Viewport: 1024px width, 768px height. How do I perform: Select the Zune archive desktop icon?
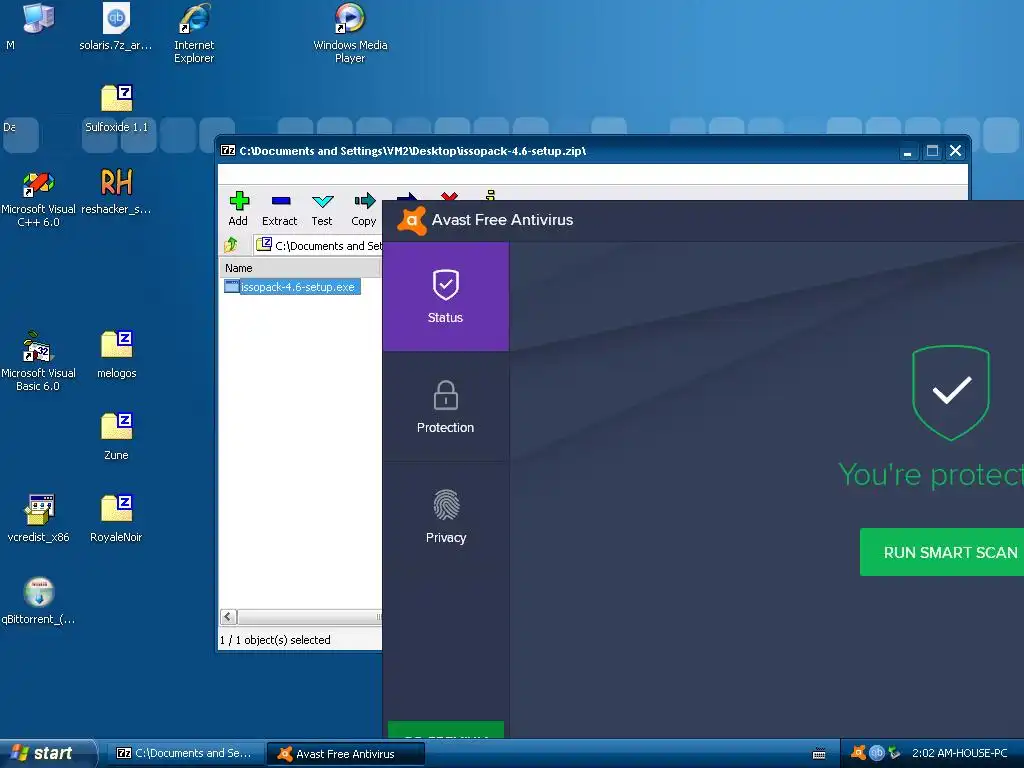click(116, 437)
